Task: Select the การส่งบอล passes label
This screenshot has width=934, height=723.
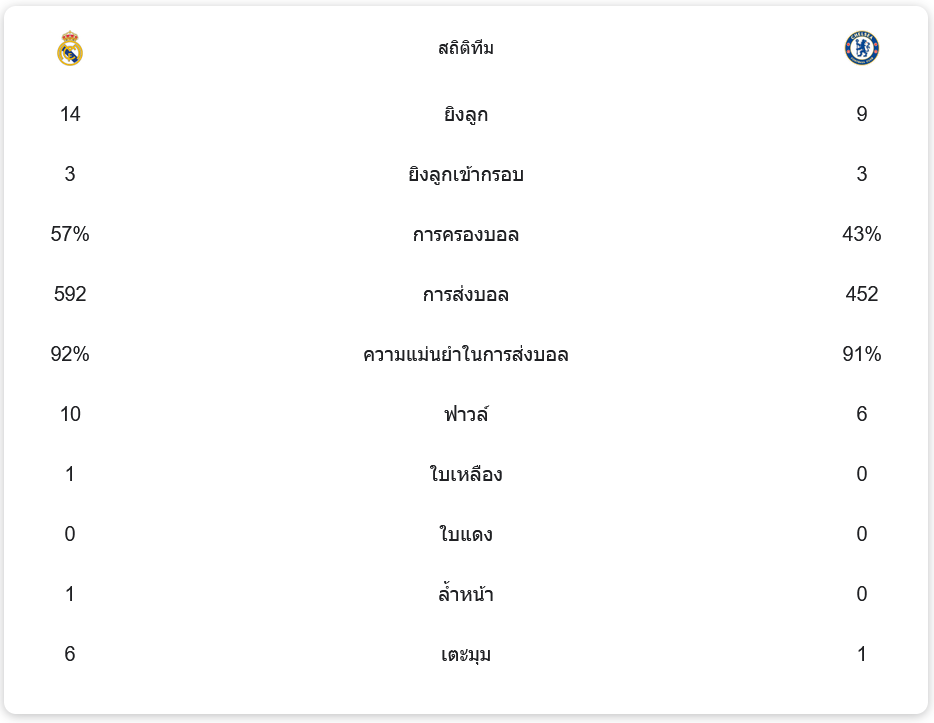Action: point(466,295)
